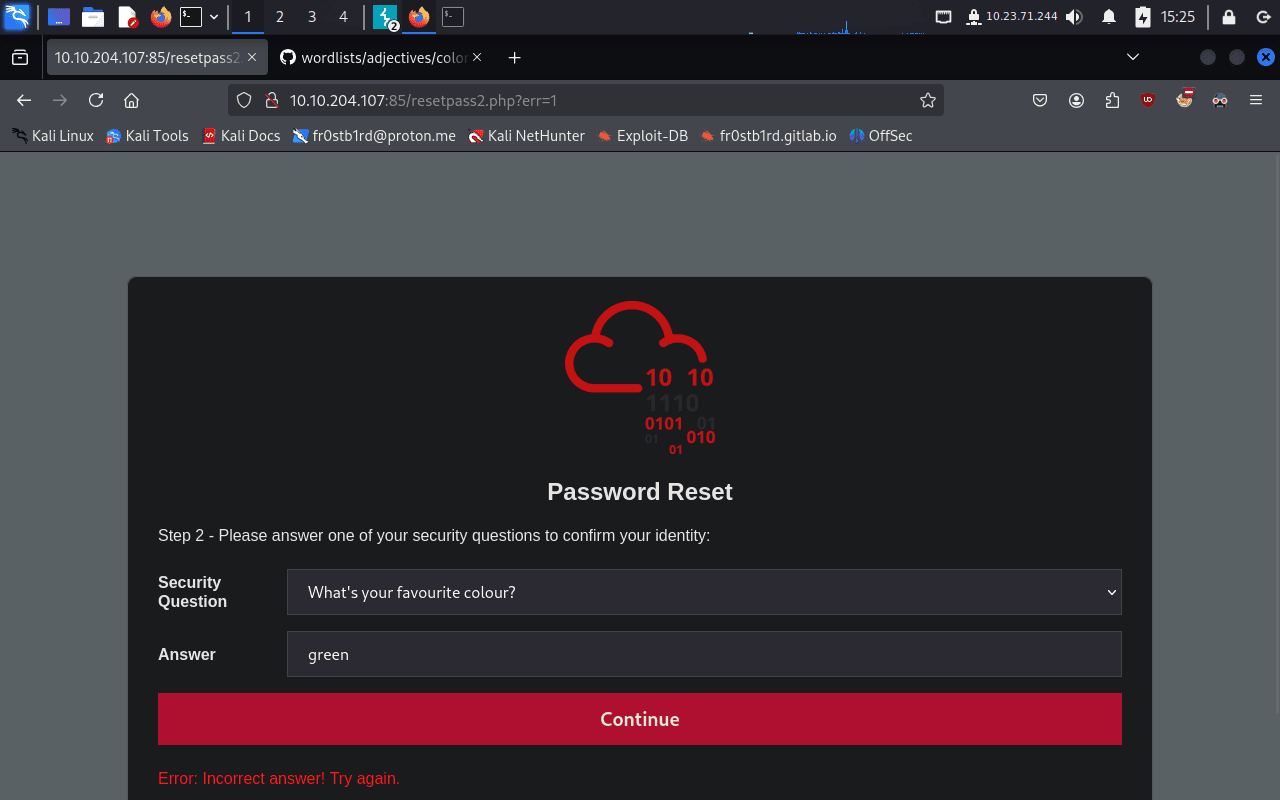The image size is (1280, 800).
Task: Click the Save to Pocket icon
Action: tap(1040, 100)
